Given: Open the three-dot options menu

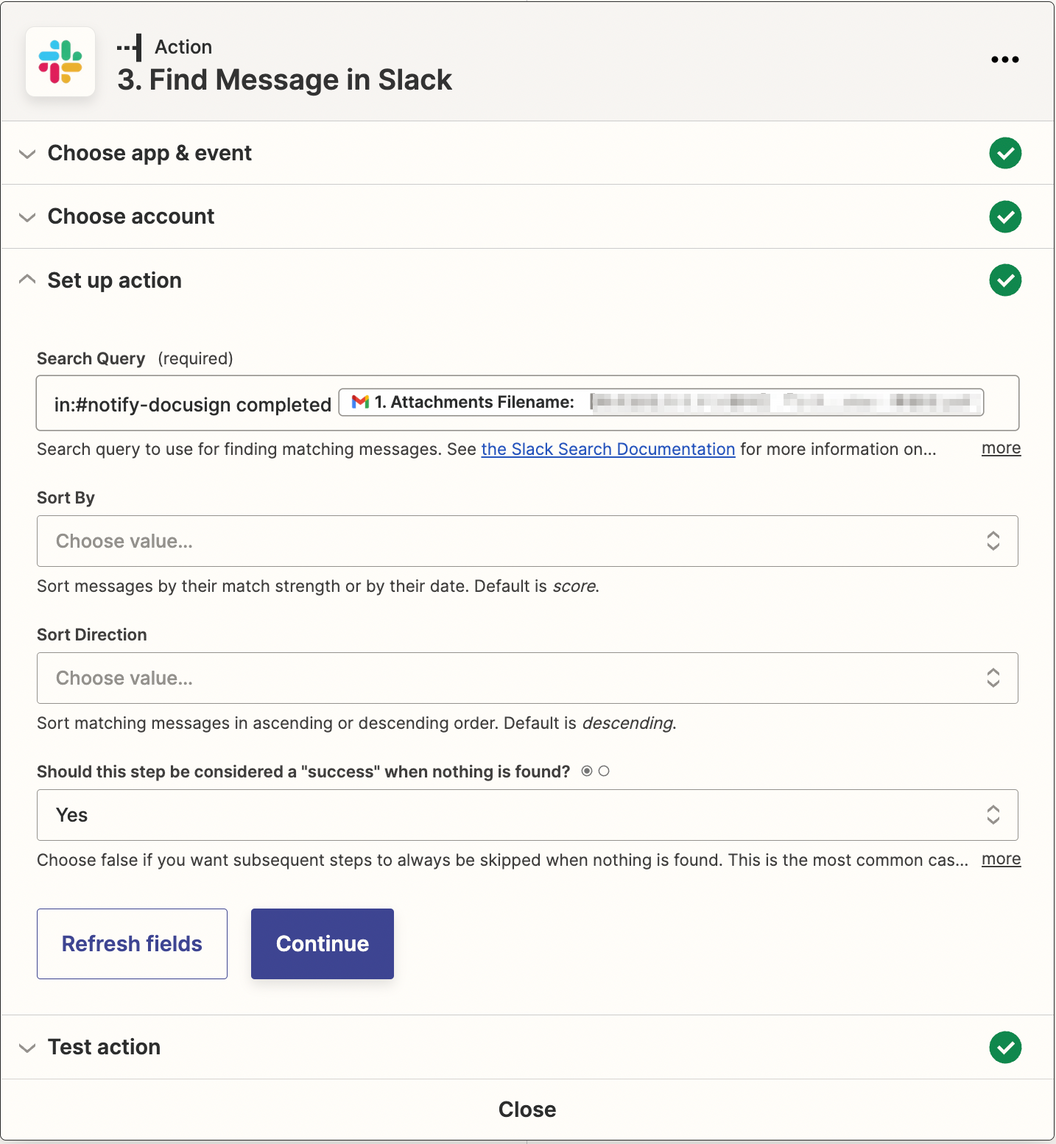Looking at the screenshot, I should point(1004,59).
